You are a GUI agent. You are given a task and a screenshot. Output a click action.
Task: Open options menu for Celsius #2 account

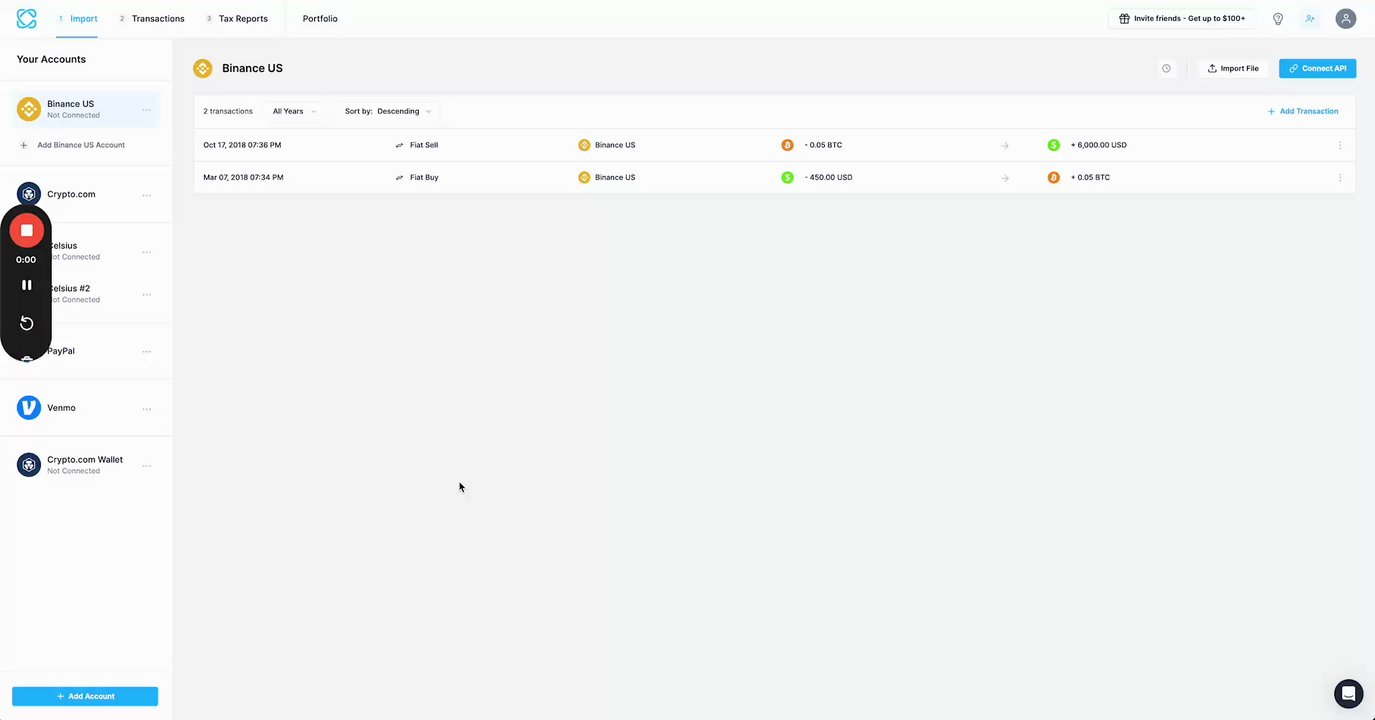147,295
